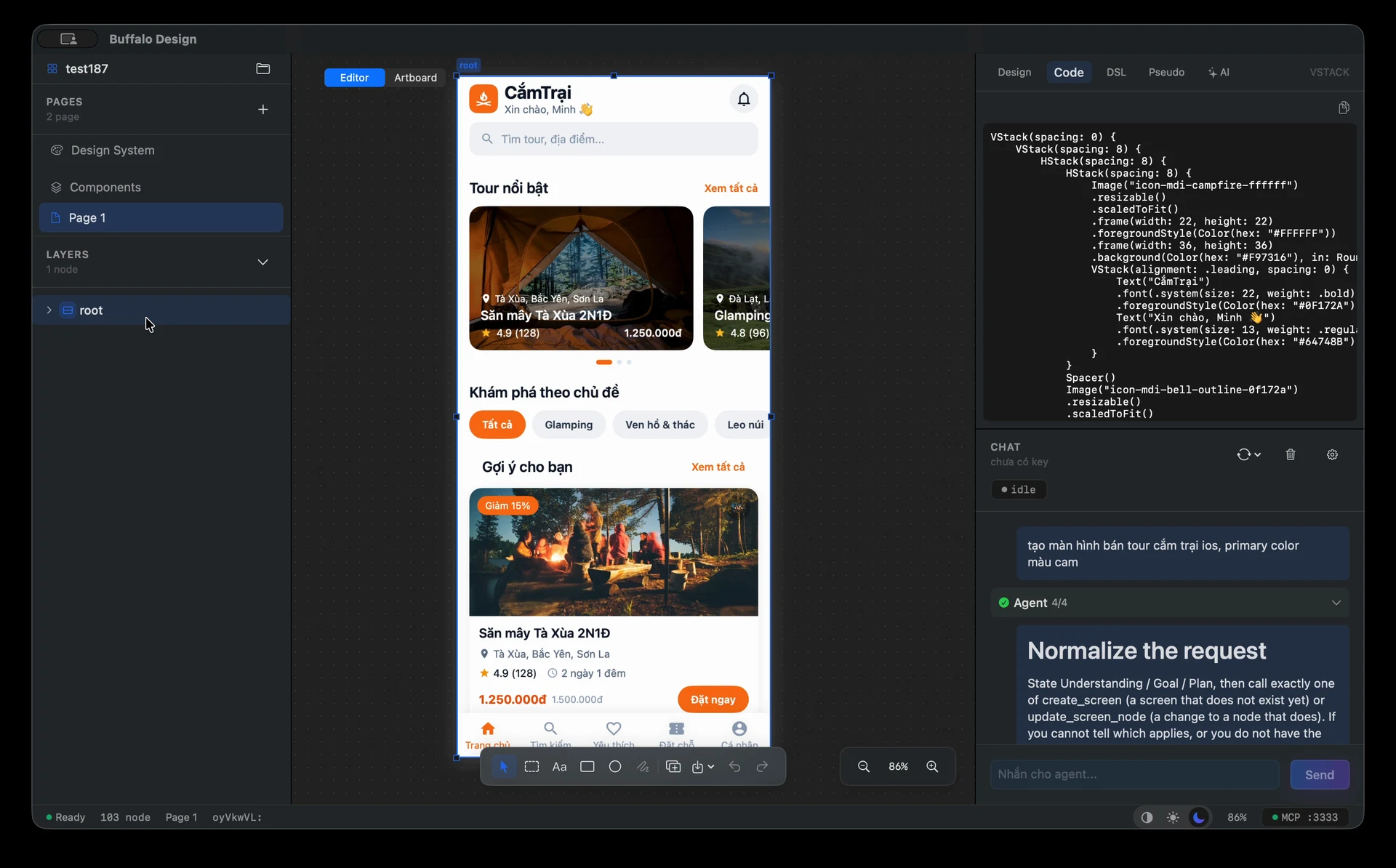Open Design System in sidebar

161,150
